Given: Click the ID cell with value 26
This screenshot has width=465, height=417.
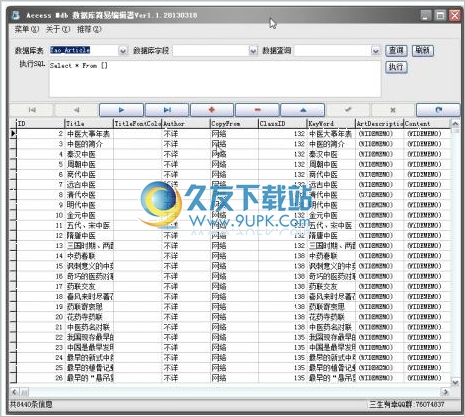Looking at the screenshot, I should point(40,378).
